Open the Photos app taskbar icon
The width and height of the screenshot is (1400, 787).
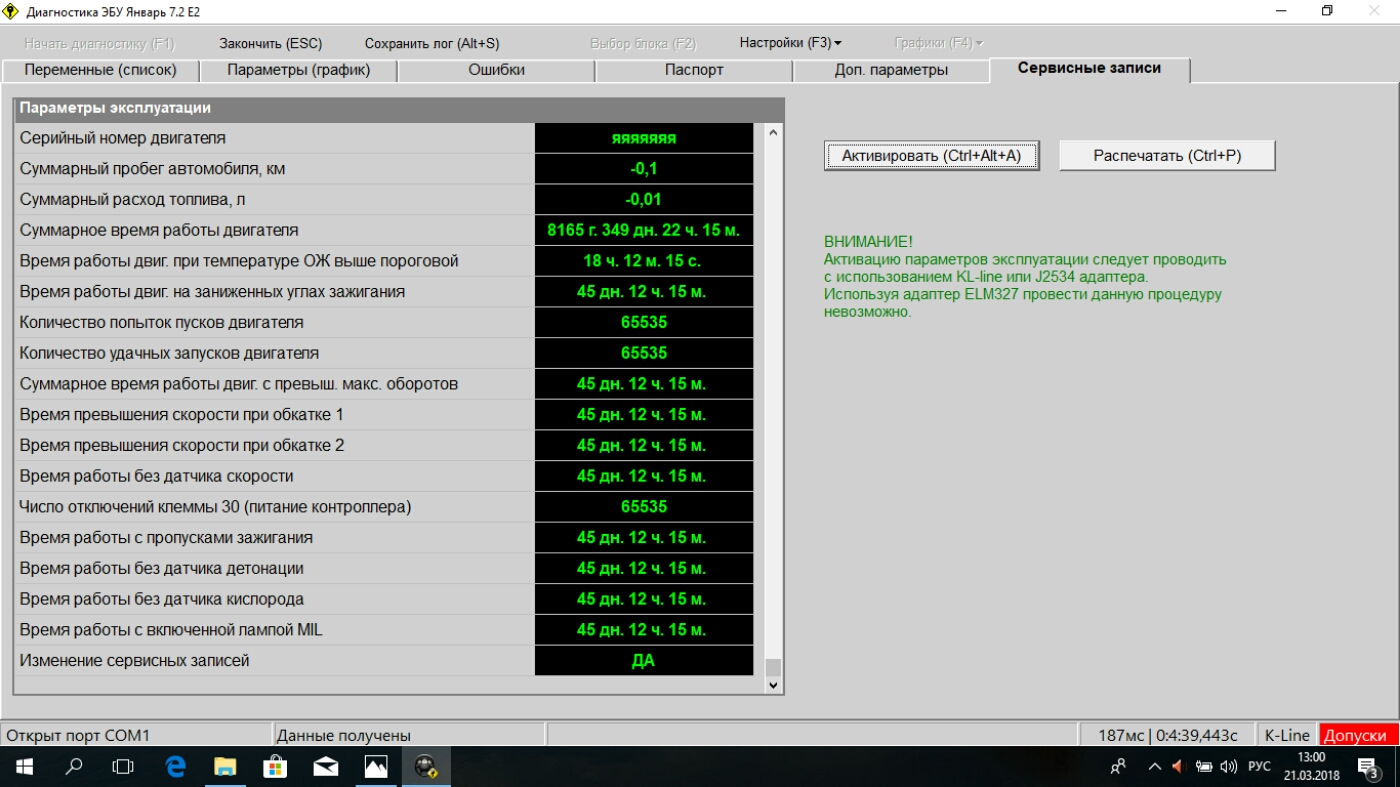tap(376, 767)
